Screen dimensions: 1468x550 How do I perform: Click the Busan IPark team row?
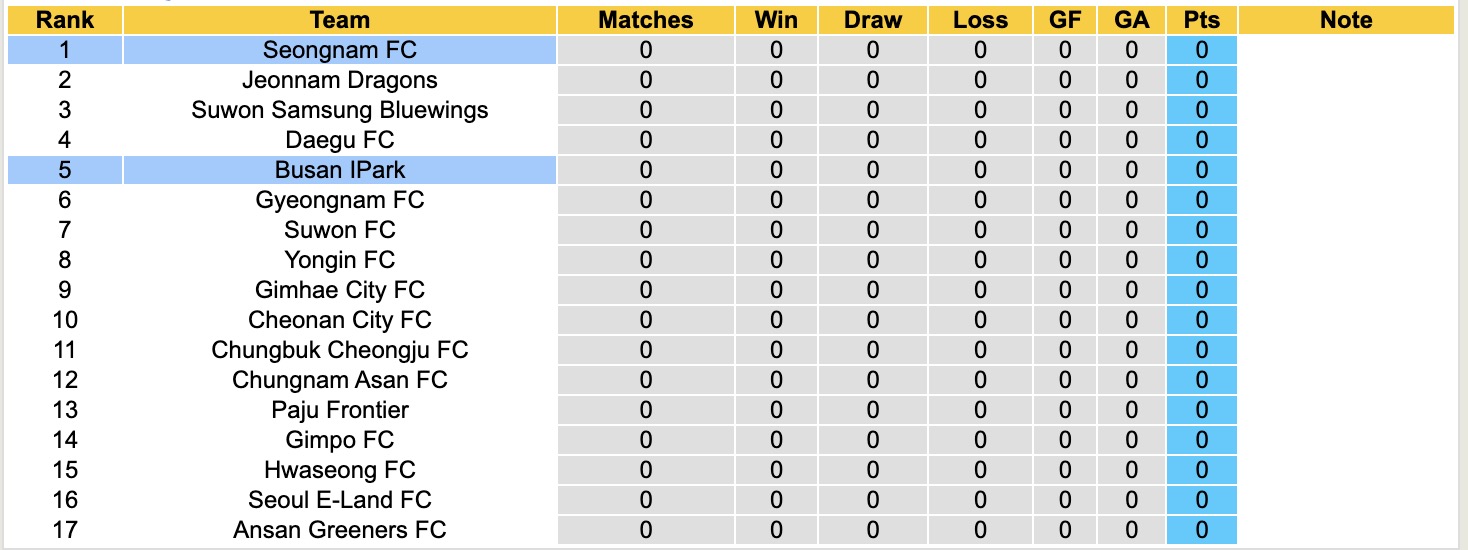340,170
